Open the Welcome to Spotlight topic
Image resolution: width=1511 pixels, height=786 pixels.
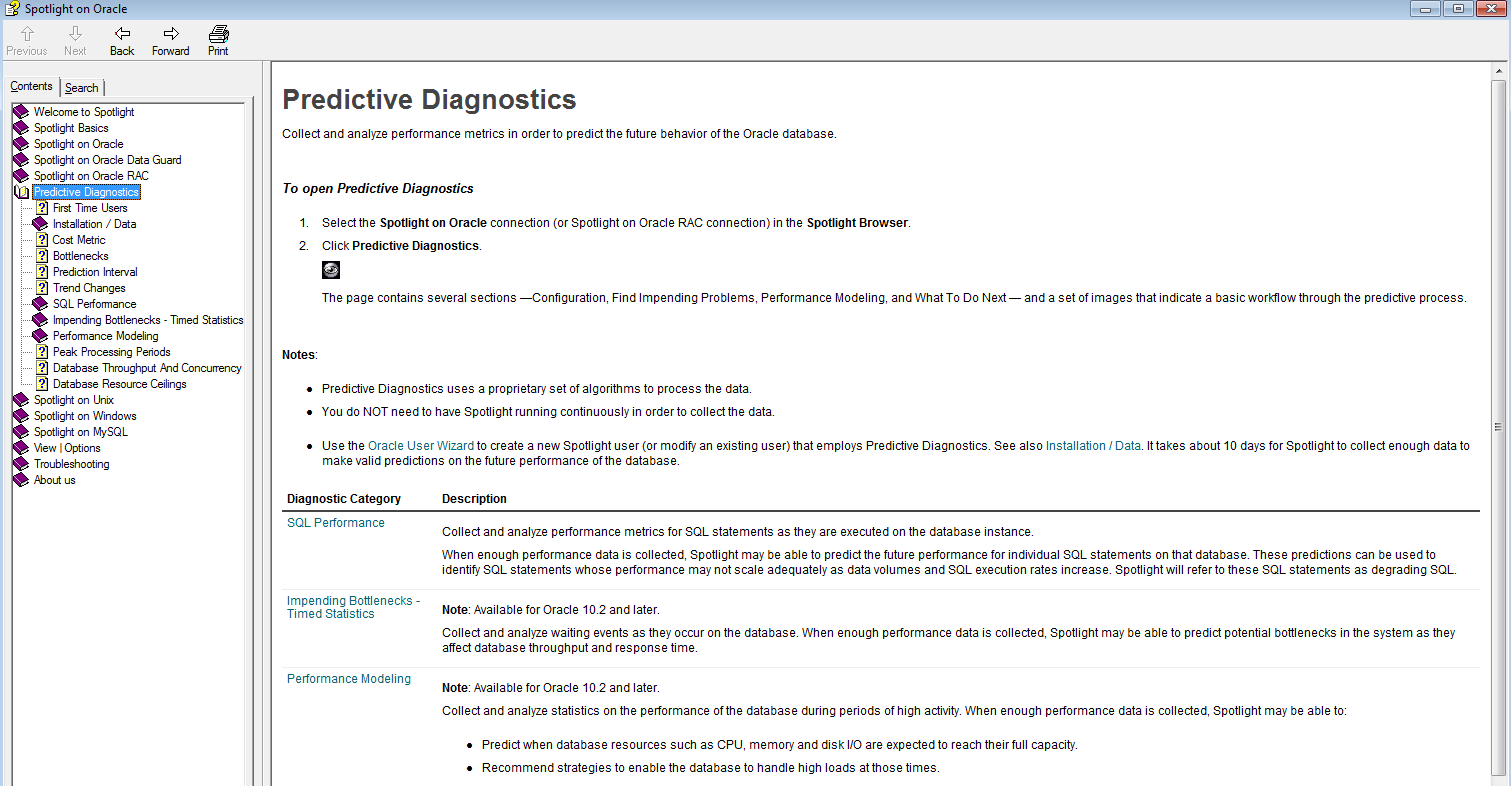(x=84, y=112)
